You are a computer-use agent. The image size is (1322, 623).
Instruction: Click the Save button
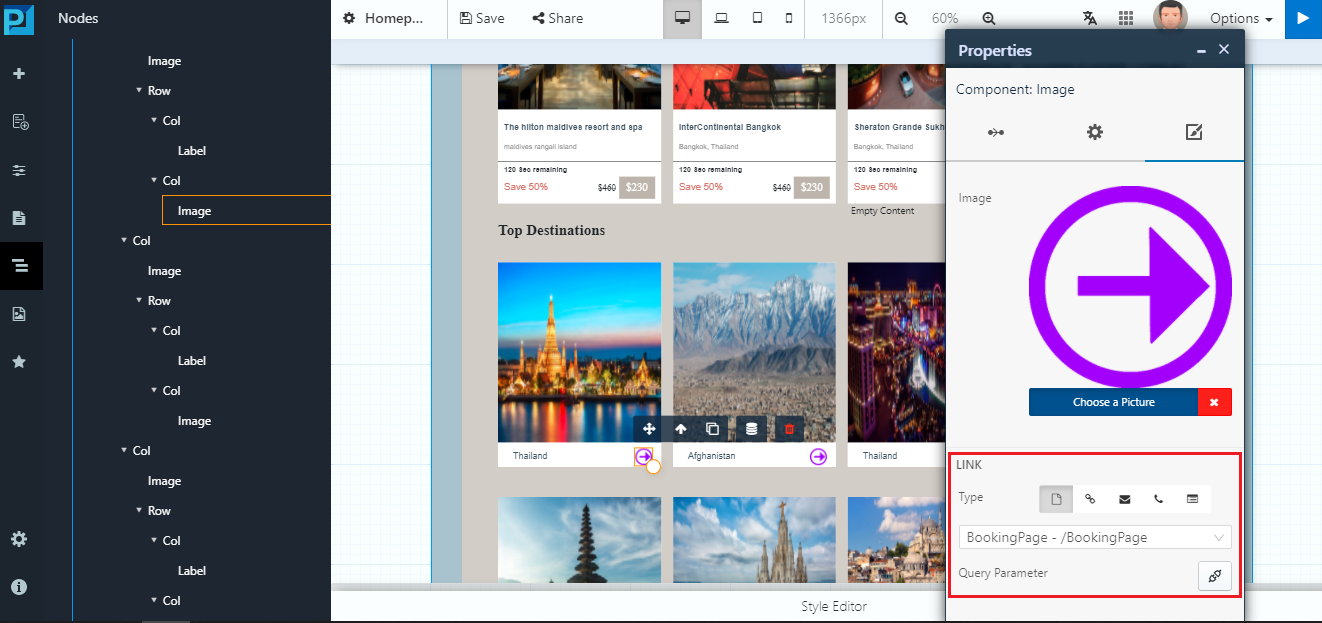(482, 18)
